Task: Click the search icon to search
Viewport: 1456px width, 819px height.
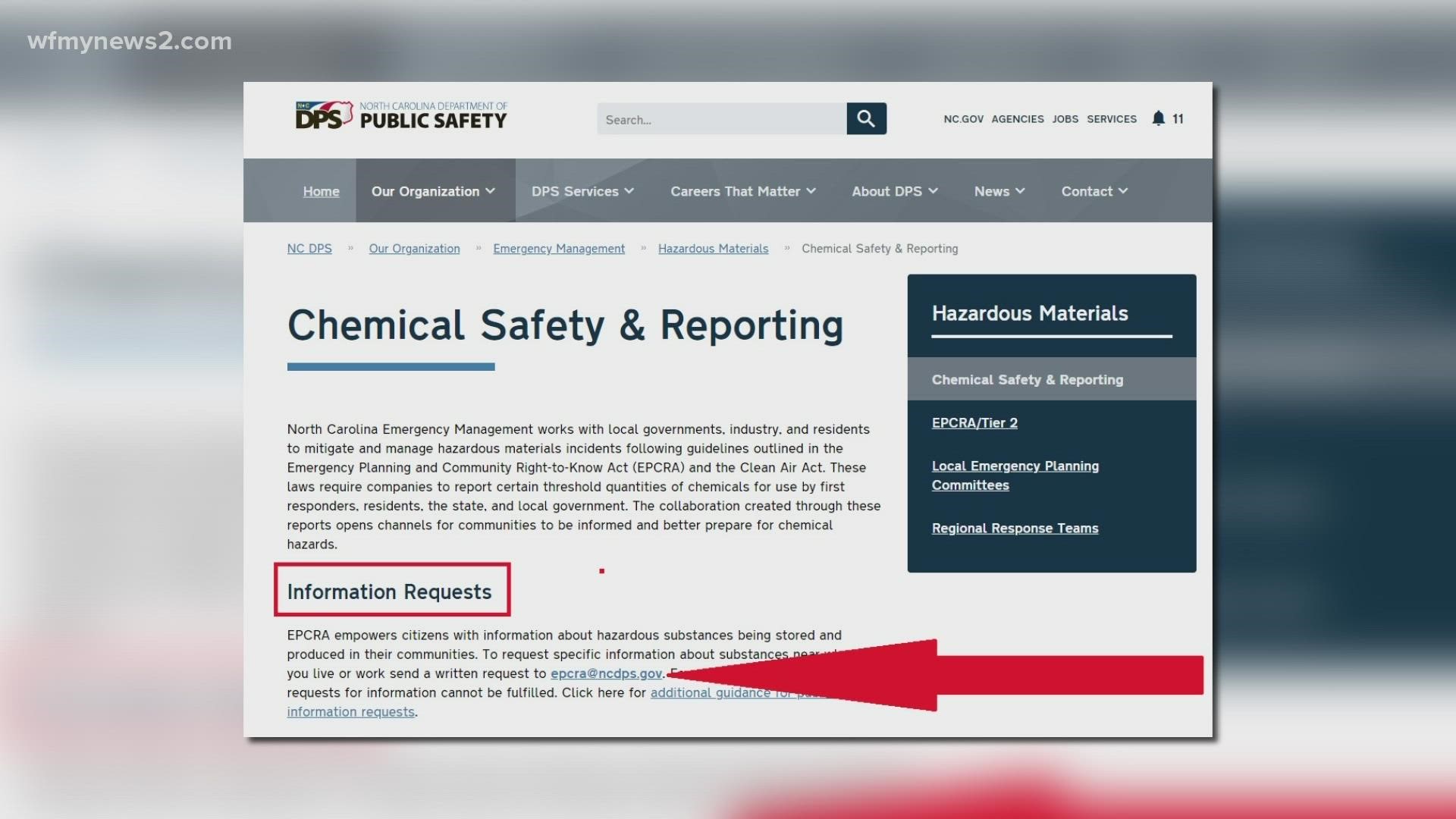Action: [x=865, y=118]
